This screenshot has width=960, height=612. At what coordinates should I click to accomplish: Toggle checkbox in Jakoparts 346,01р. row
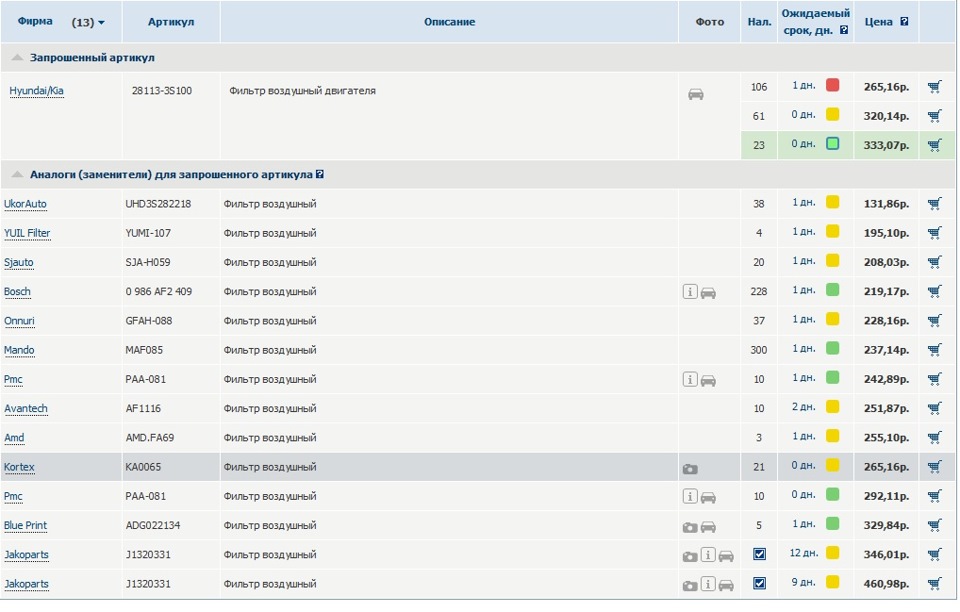pyautogui.click(x=759, y=554)
